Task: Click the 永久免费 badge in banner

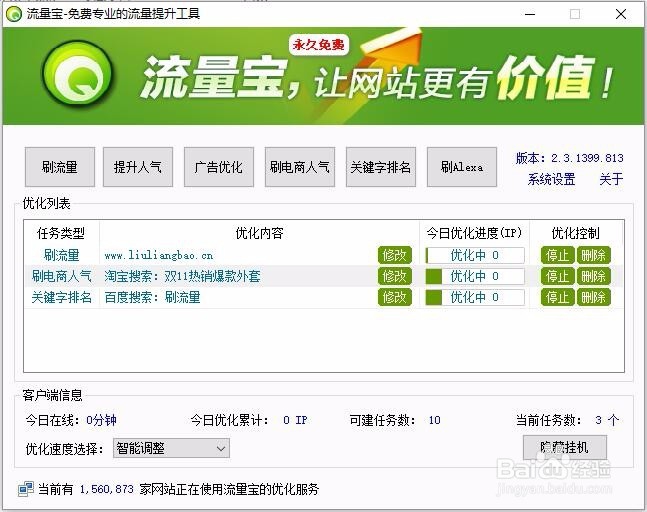Action: tap(319, 44)
